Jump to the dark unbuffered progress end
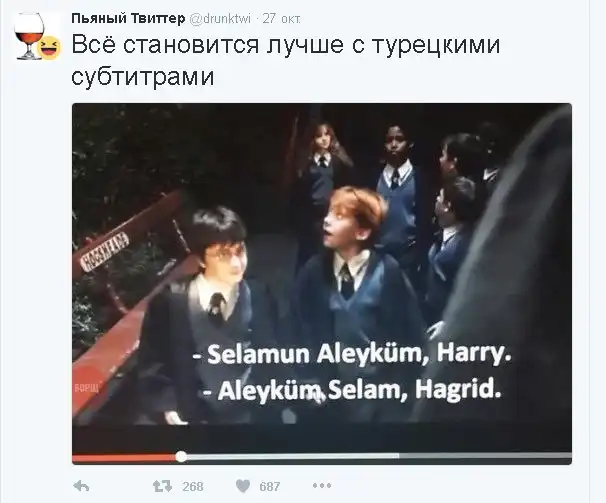The width and height of the screenshot is (606, 503). [x=485, y=457]
